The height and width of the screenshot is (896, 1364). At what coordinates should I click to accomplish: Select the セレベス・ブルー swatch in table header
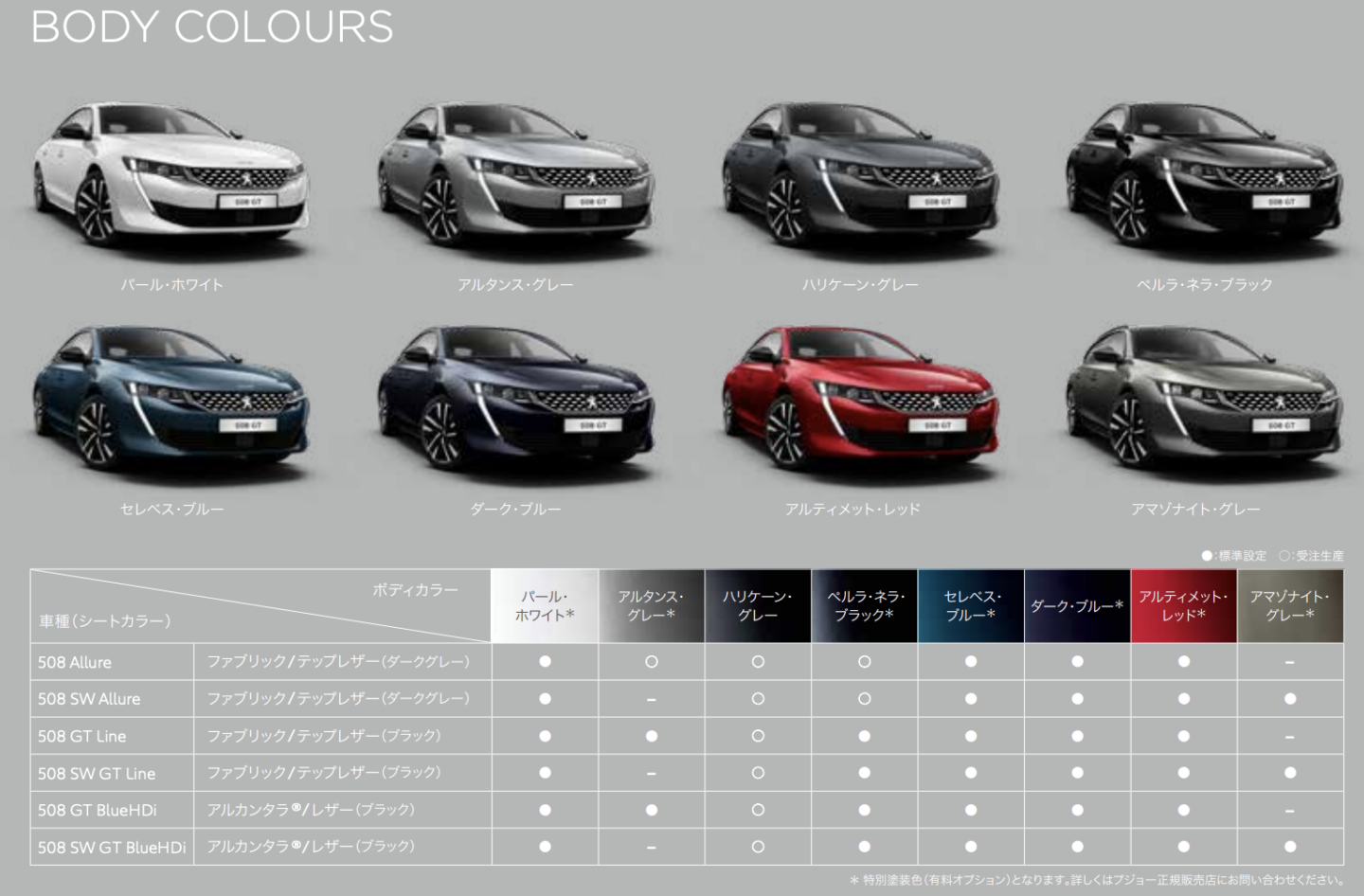[x=971, y=606]
